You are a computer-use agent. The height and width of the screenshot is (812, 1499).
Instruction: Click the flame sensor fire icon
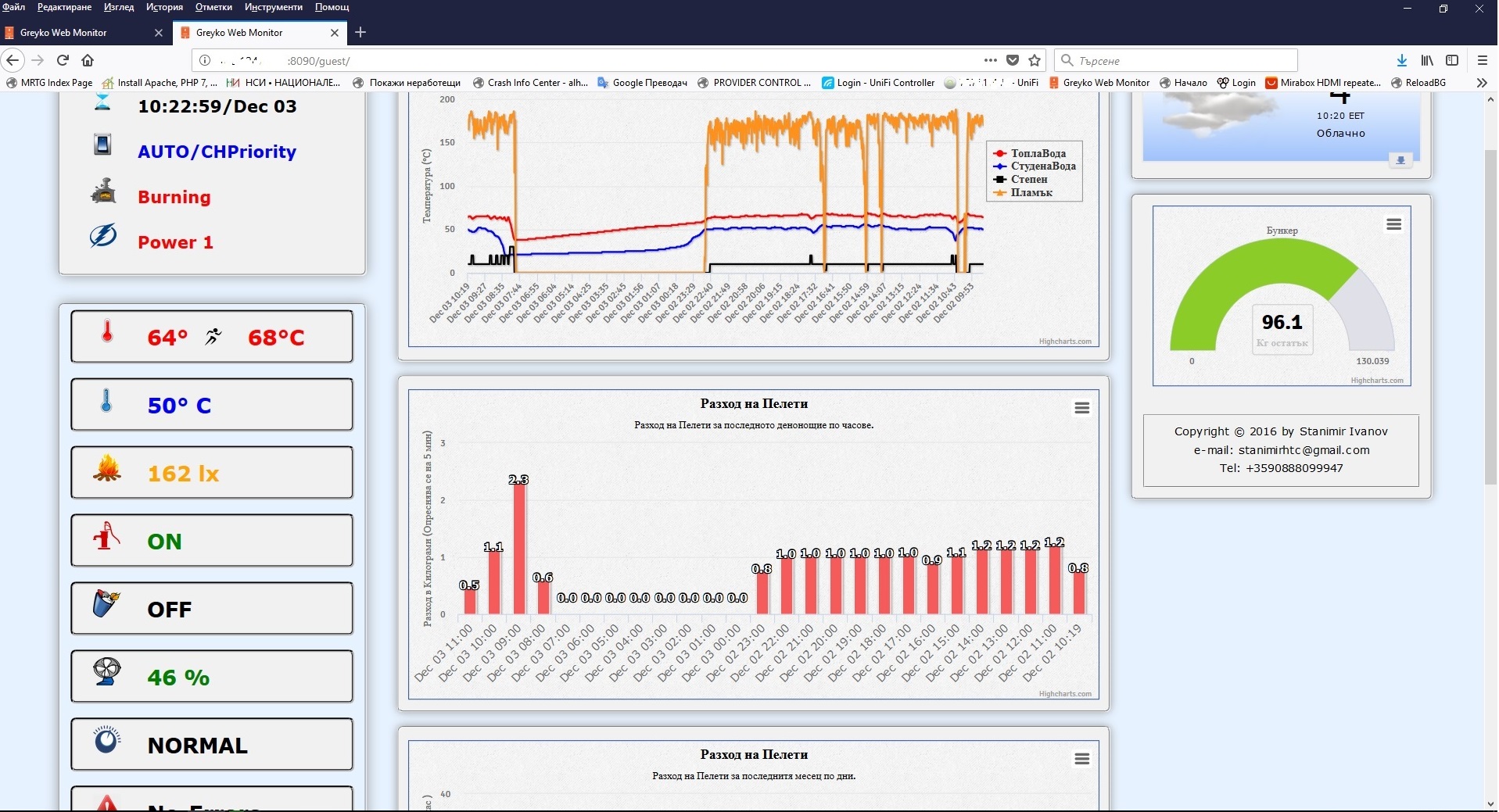pos(107,470)
